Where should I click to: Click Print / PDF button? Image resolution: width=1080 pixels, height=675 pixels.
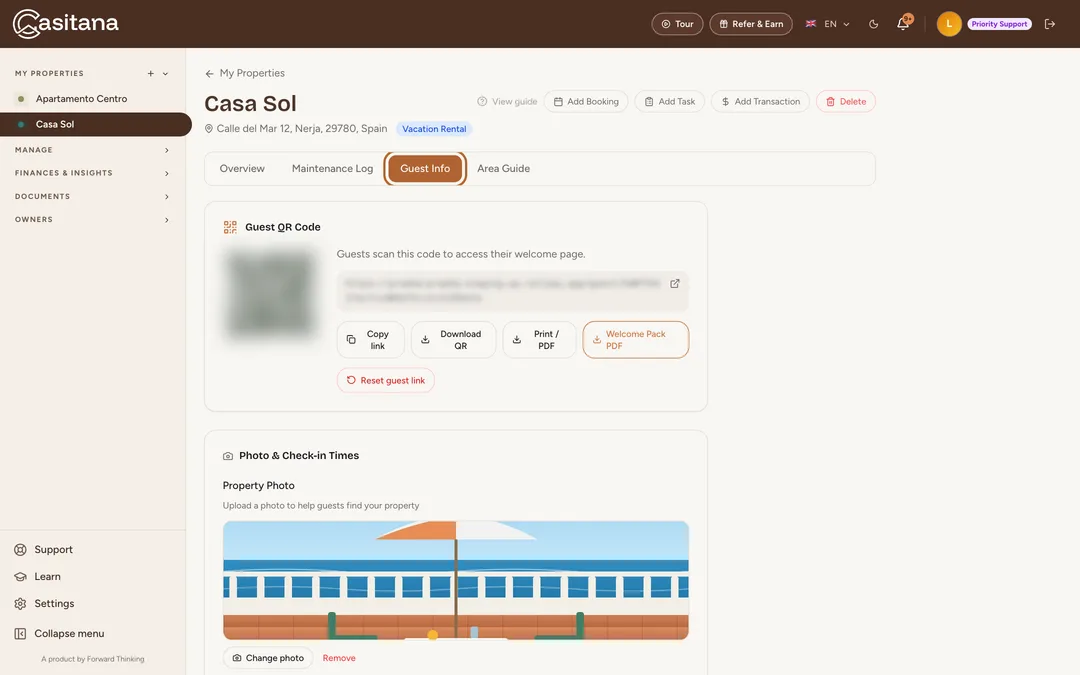pos(539,340)
